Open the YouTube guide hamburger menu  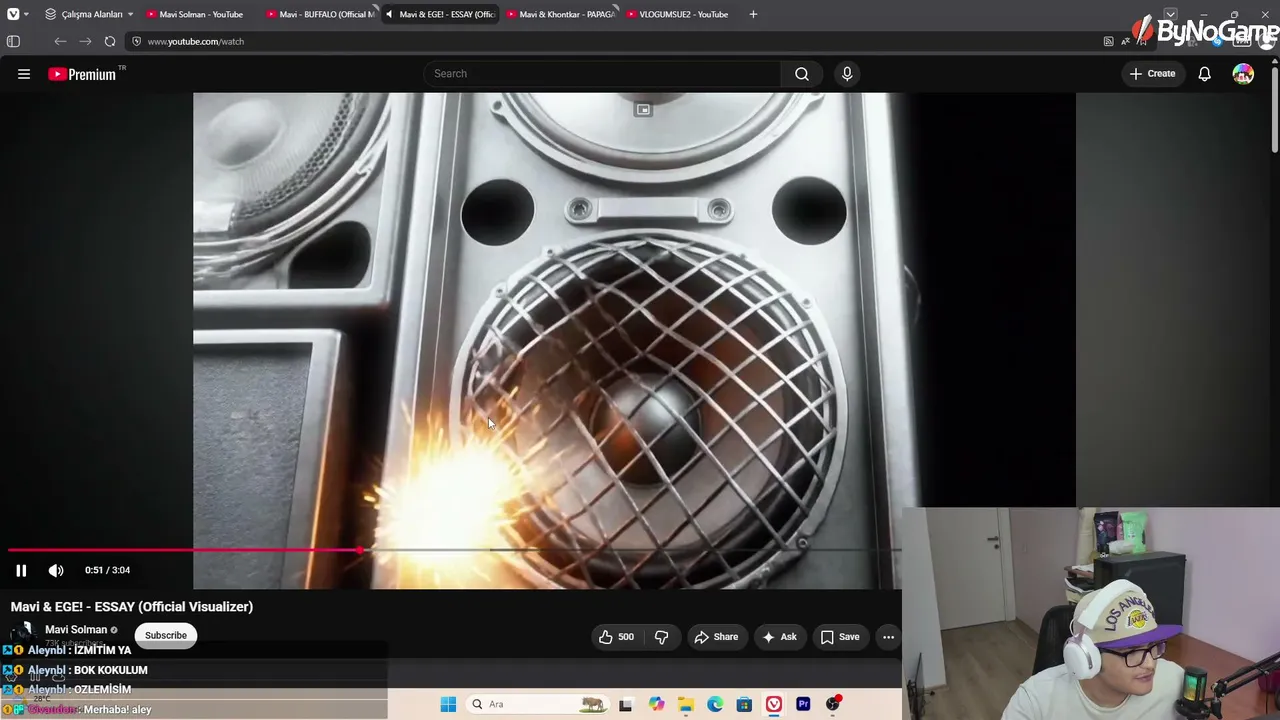click(24, 74)
